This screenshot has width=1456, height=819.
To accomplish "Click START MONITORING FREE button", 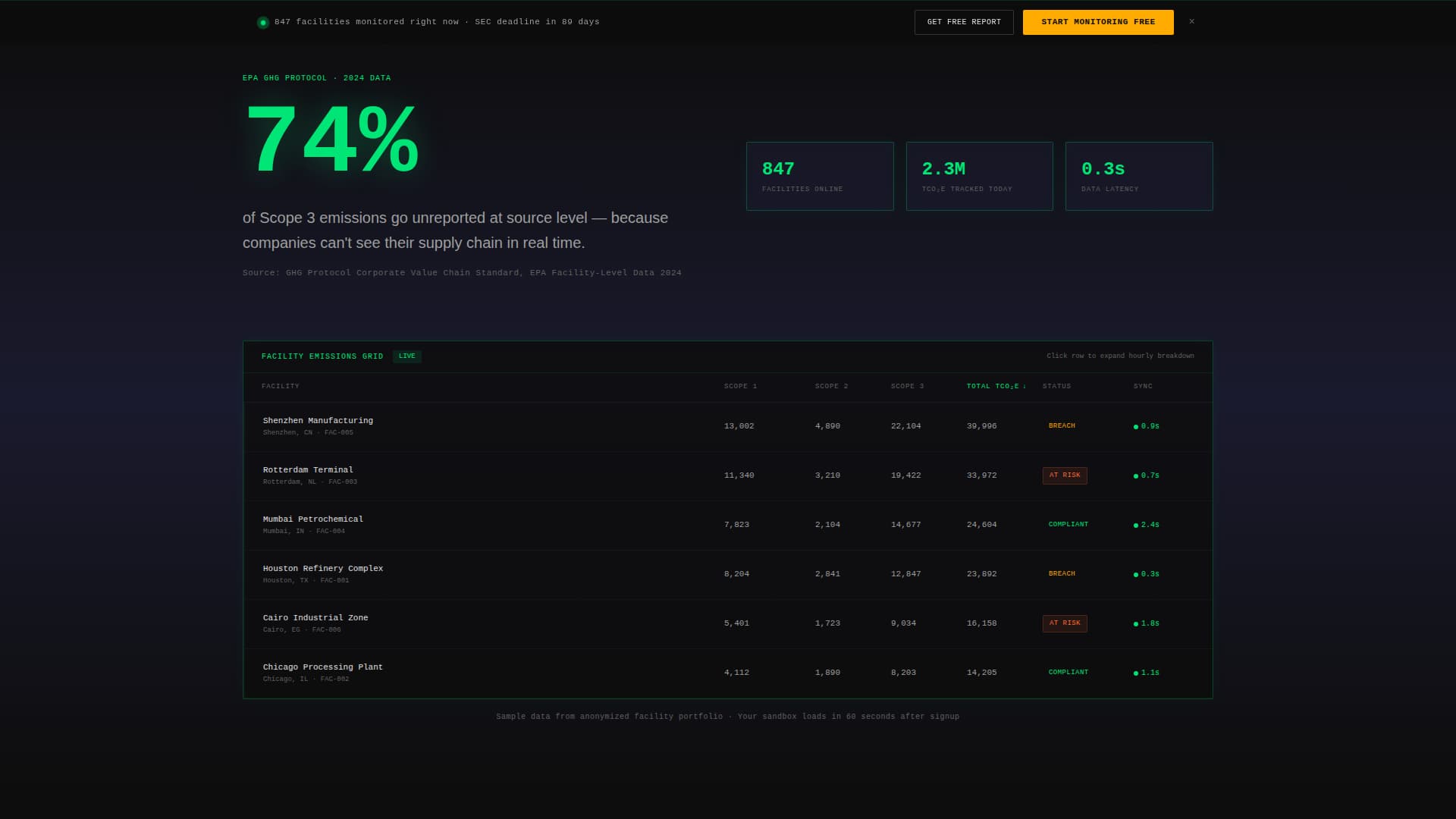I will coord(1098,22).
